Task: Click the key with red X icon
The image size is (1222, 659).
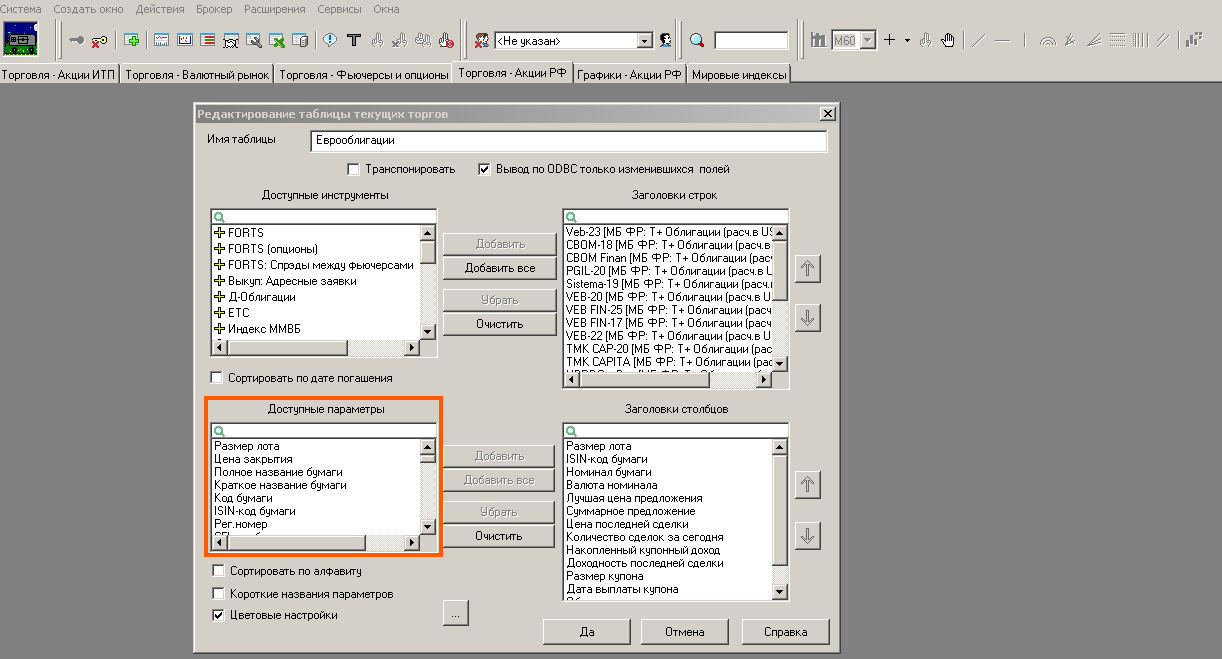Action: click(100, 41)
